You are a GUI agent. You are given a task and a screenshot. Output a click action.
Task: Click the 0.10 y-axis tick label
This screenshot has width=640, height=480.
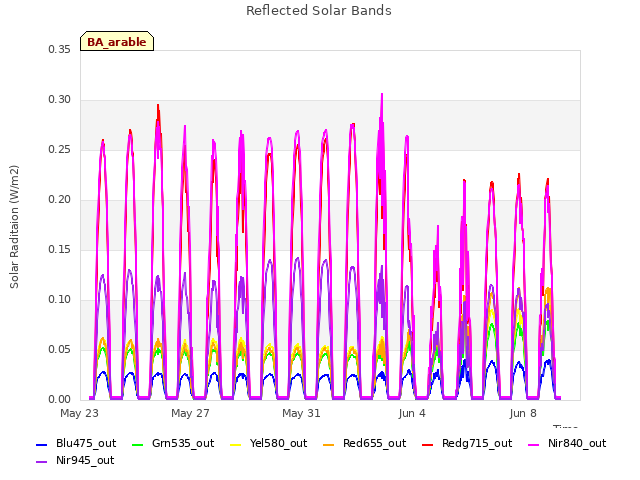coord(60,300)
